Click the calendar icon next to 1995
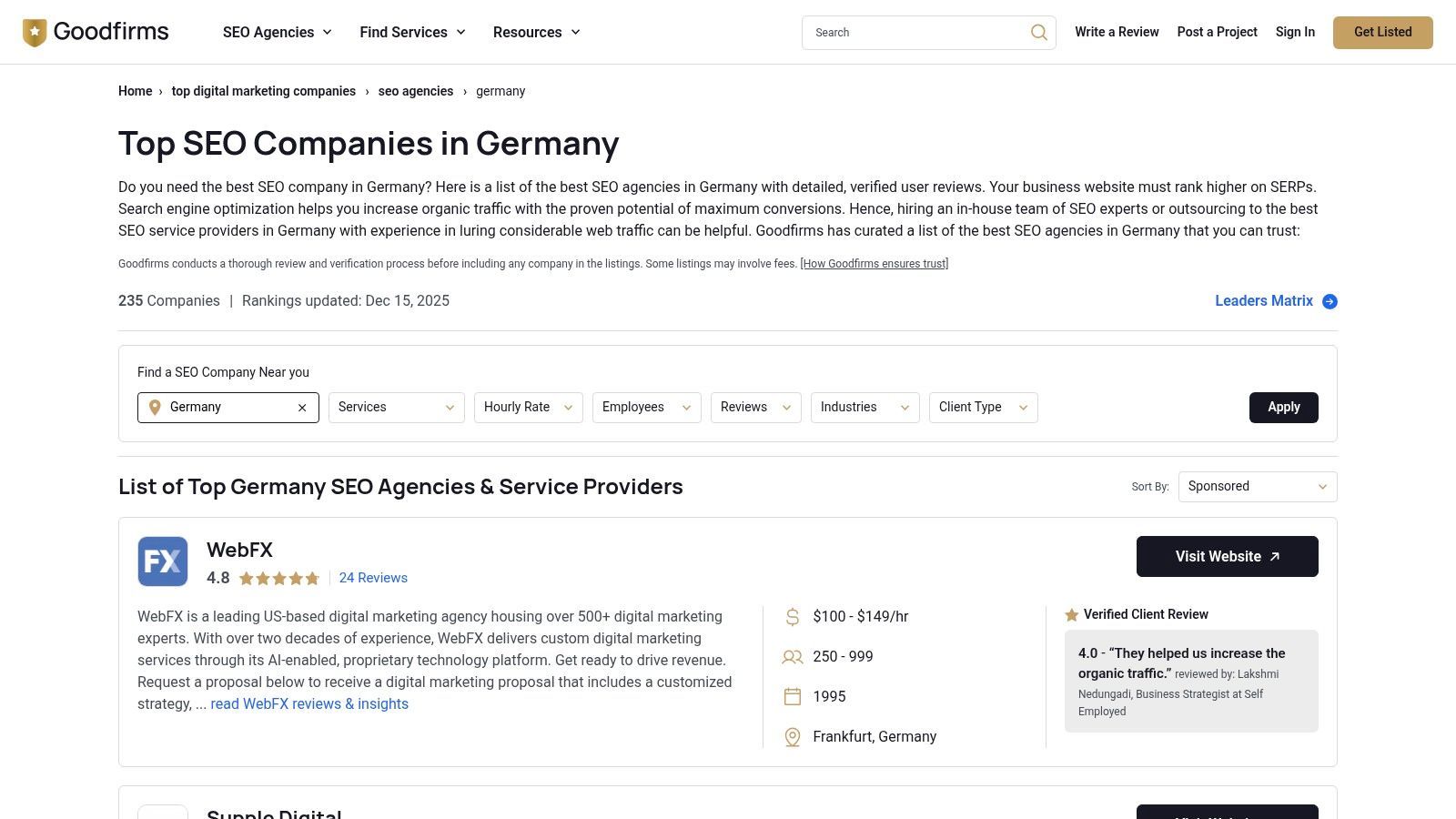This screenshot has height=819, width=1456. [791, 696]
